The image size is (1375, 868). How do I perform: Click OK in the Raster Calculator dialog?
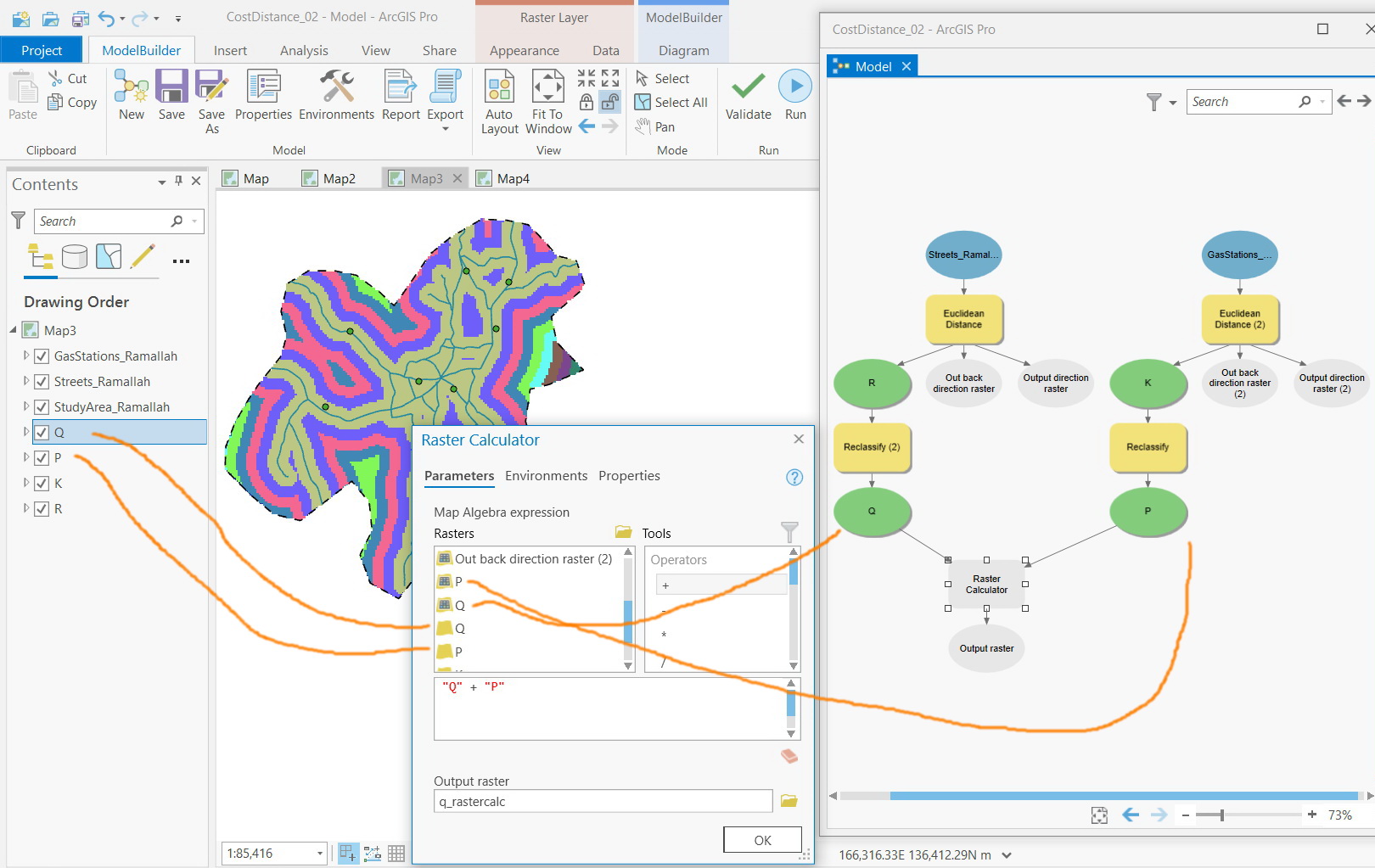pos(761,839)
